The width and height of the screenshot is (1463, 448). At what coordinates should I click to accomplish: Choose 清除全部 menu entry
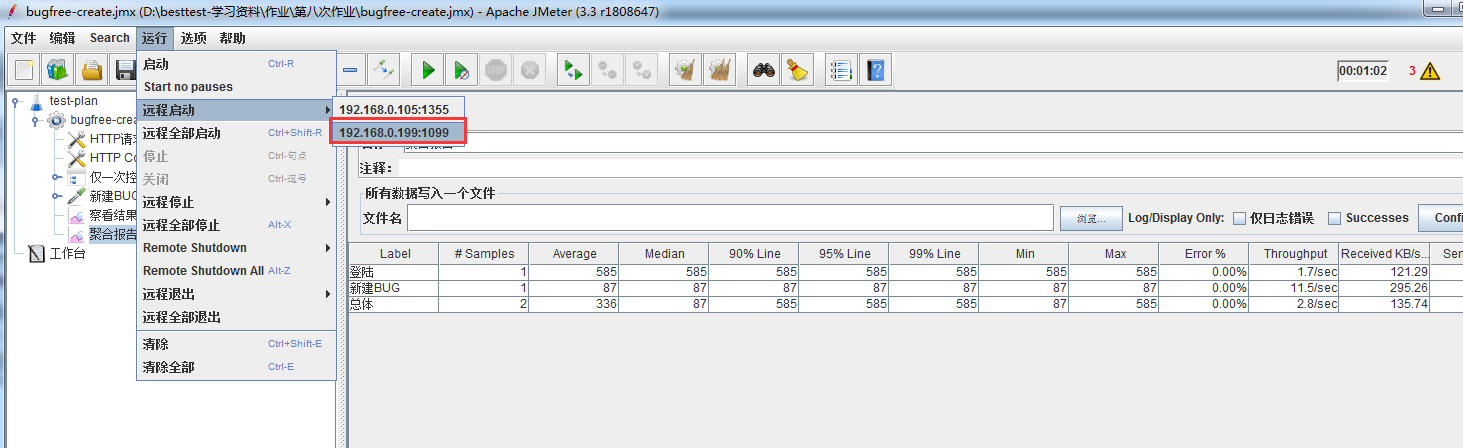[236, 367]
